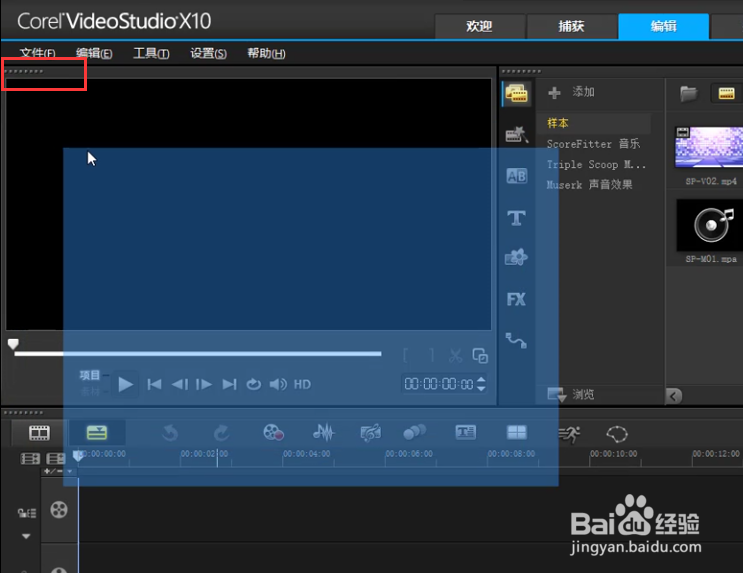Step to next frame

(x=204, y=384)
